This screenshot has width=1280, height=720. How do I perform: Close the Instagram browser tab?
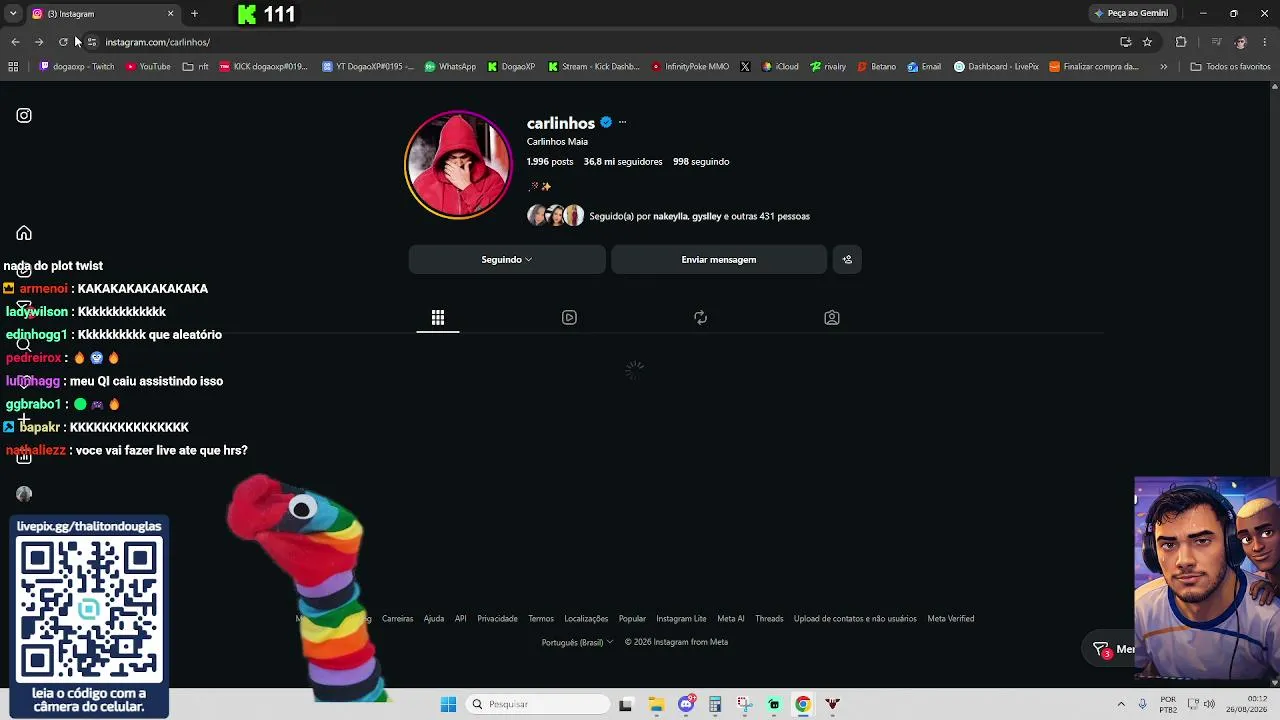170,14
